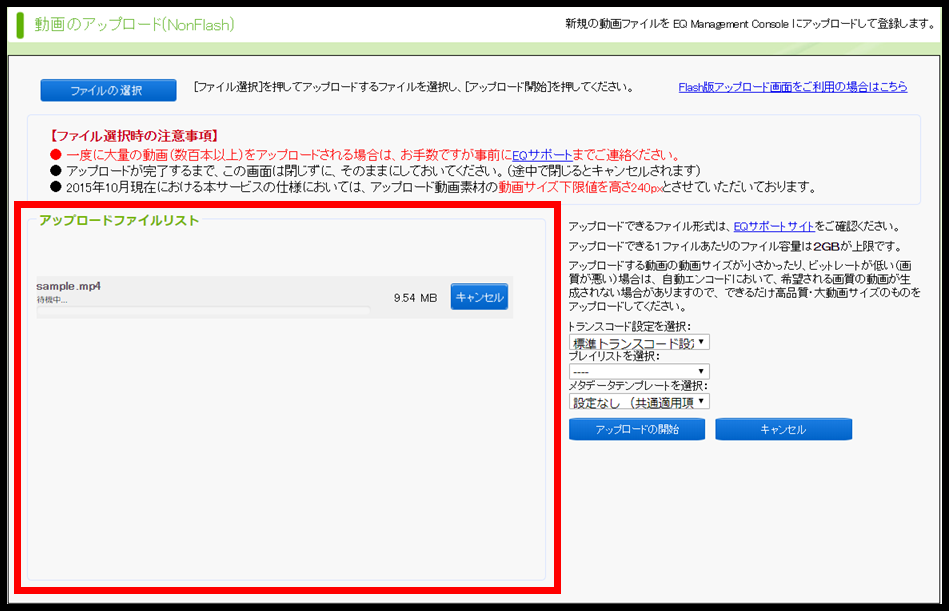The height and width of the screenshot is (611, 949).
Task: Click the ファイルの選択 button
Action: click(108, 90)
